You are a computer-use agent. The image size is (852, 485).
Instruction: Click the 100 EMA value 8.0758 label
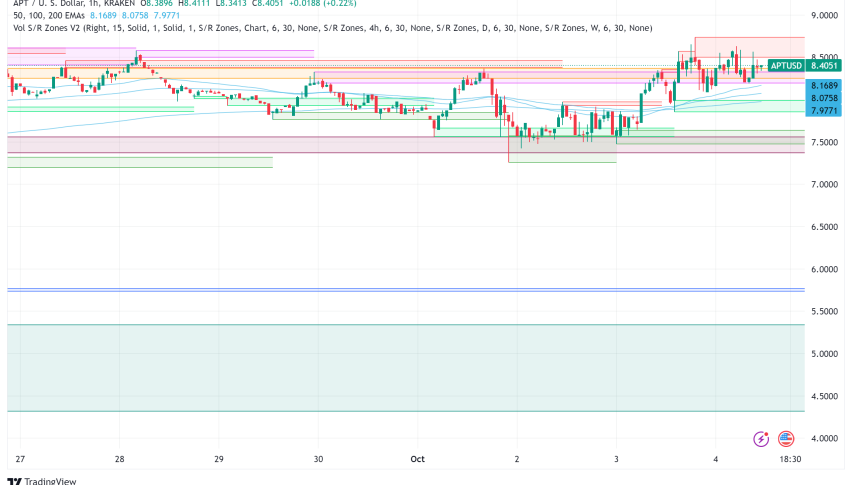824,98
